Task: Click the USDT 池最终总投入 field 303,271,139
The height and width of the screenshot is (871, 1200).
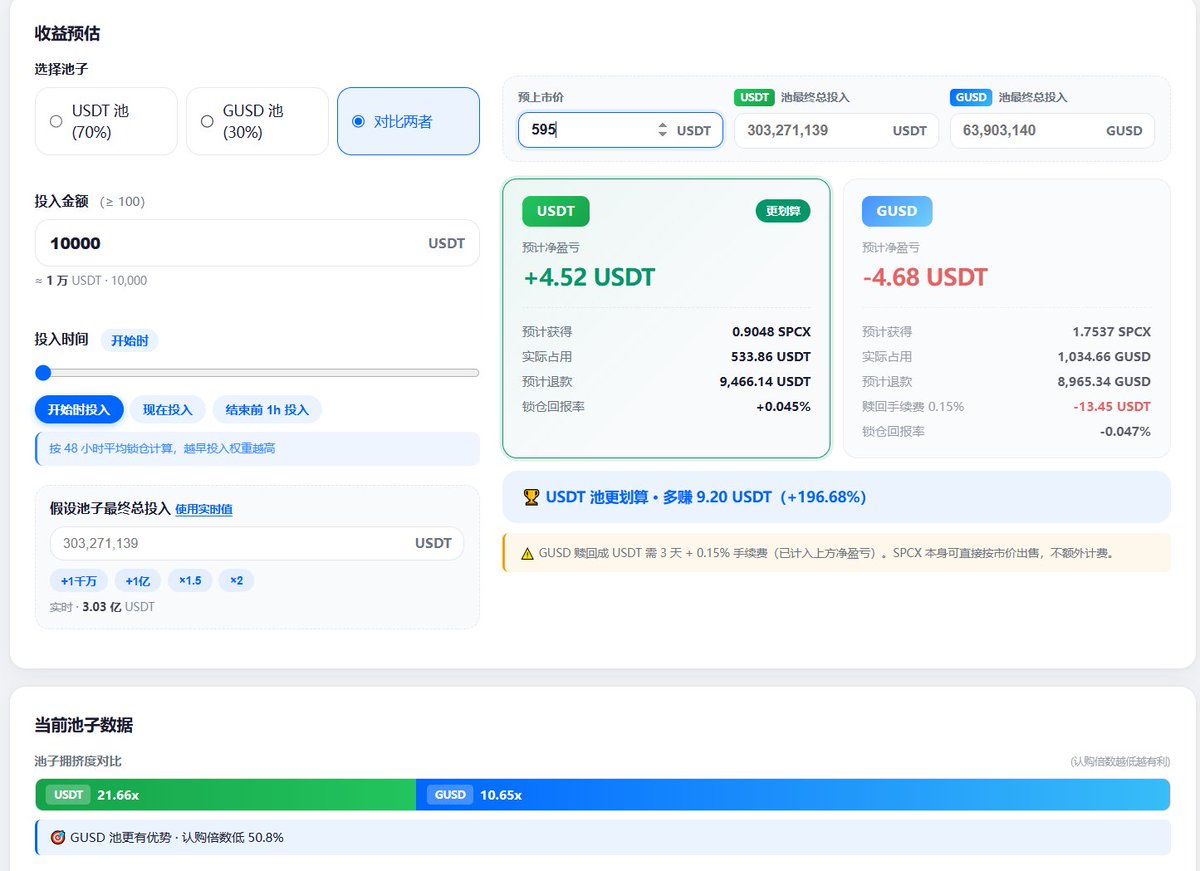Action: click(x=836, y=130)
